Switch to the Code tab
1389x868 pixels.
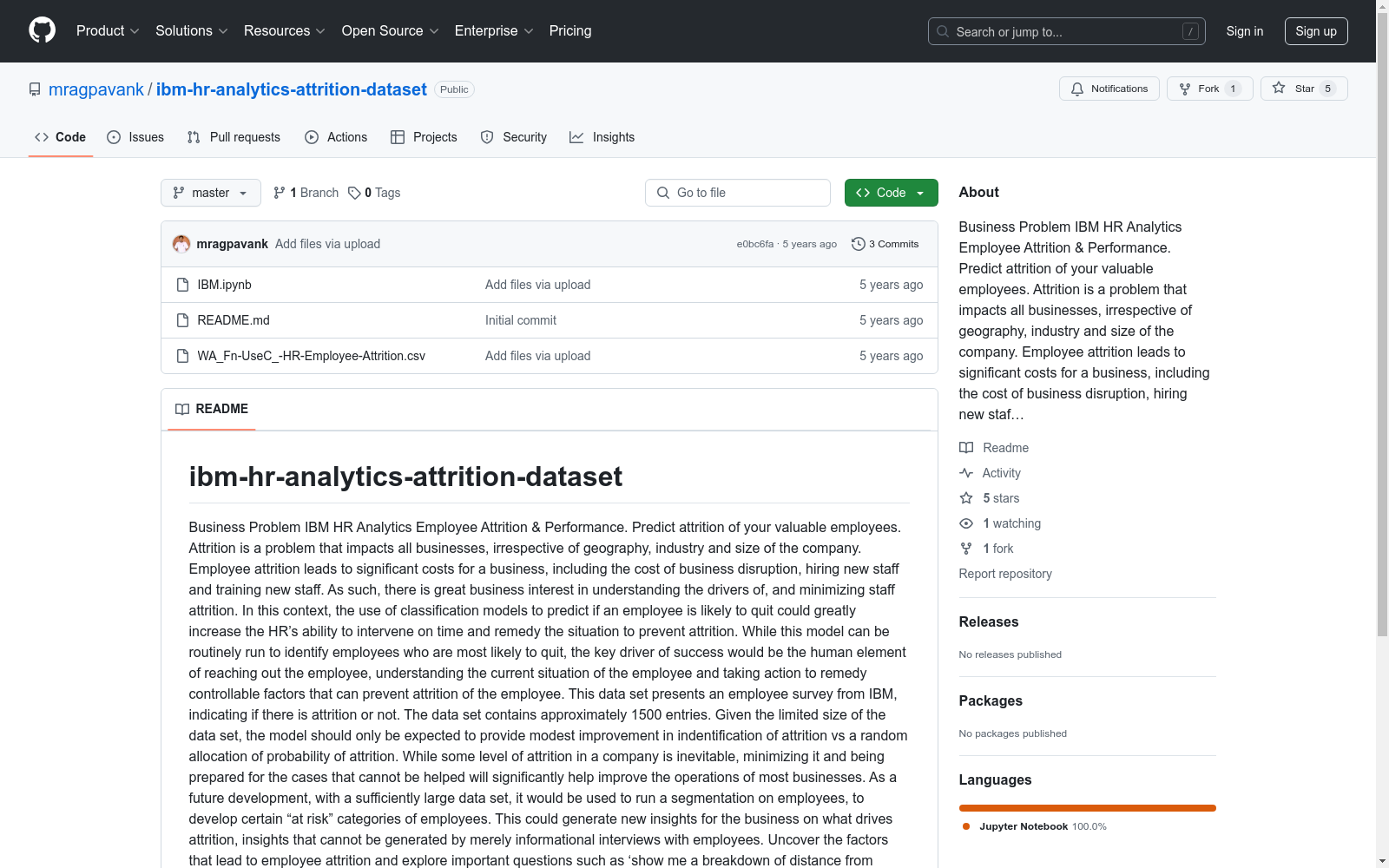[61, 137]
